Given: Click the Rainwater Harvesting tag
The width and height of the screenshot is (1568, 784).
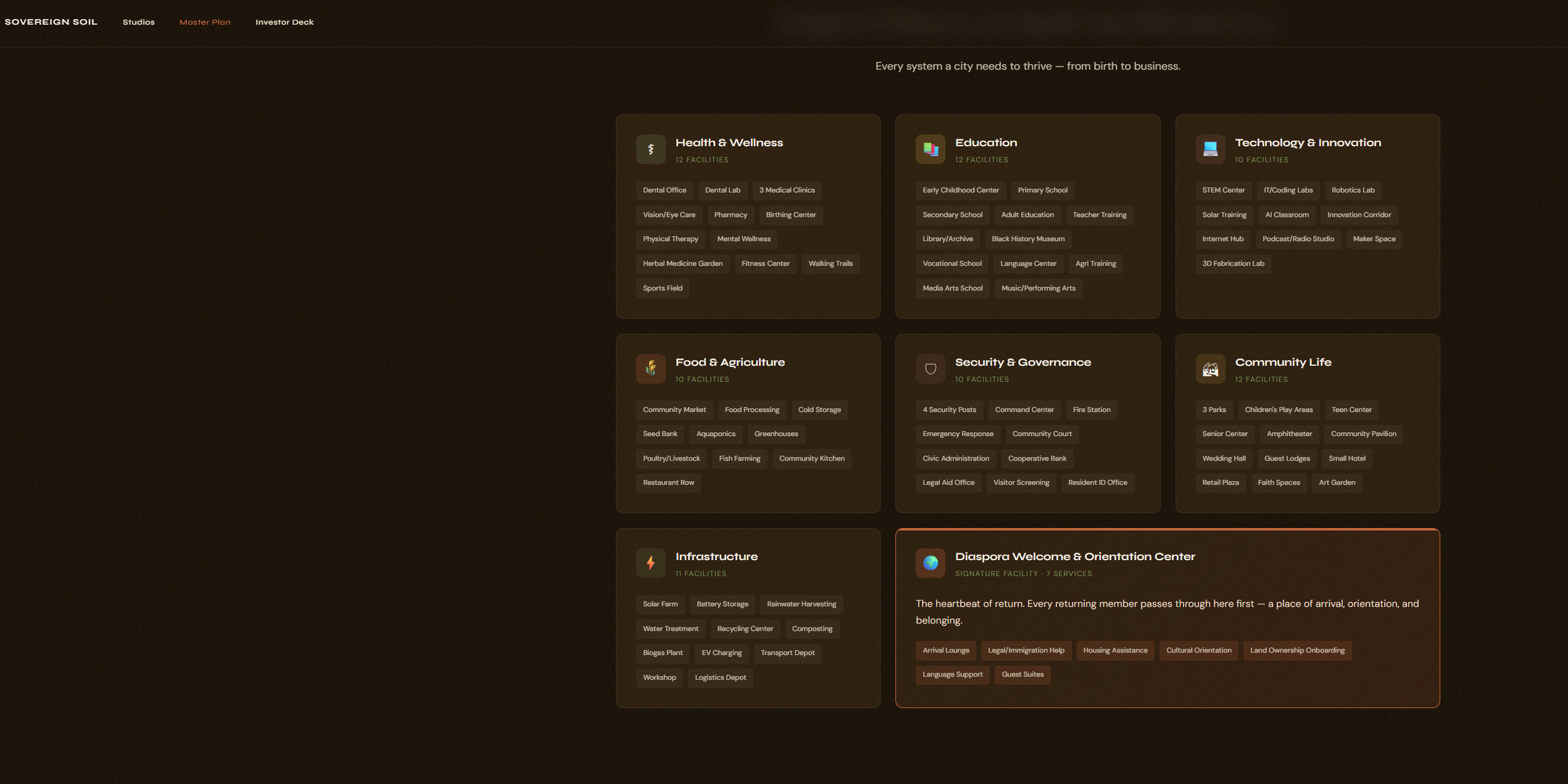Looking at the screenshot, I should pyautogui.click(x=801, y=605).
